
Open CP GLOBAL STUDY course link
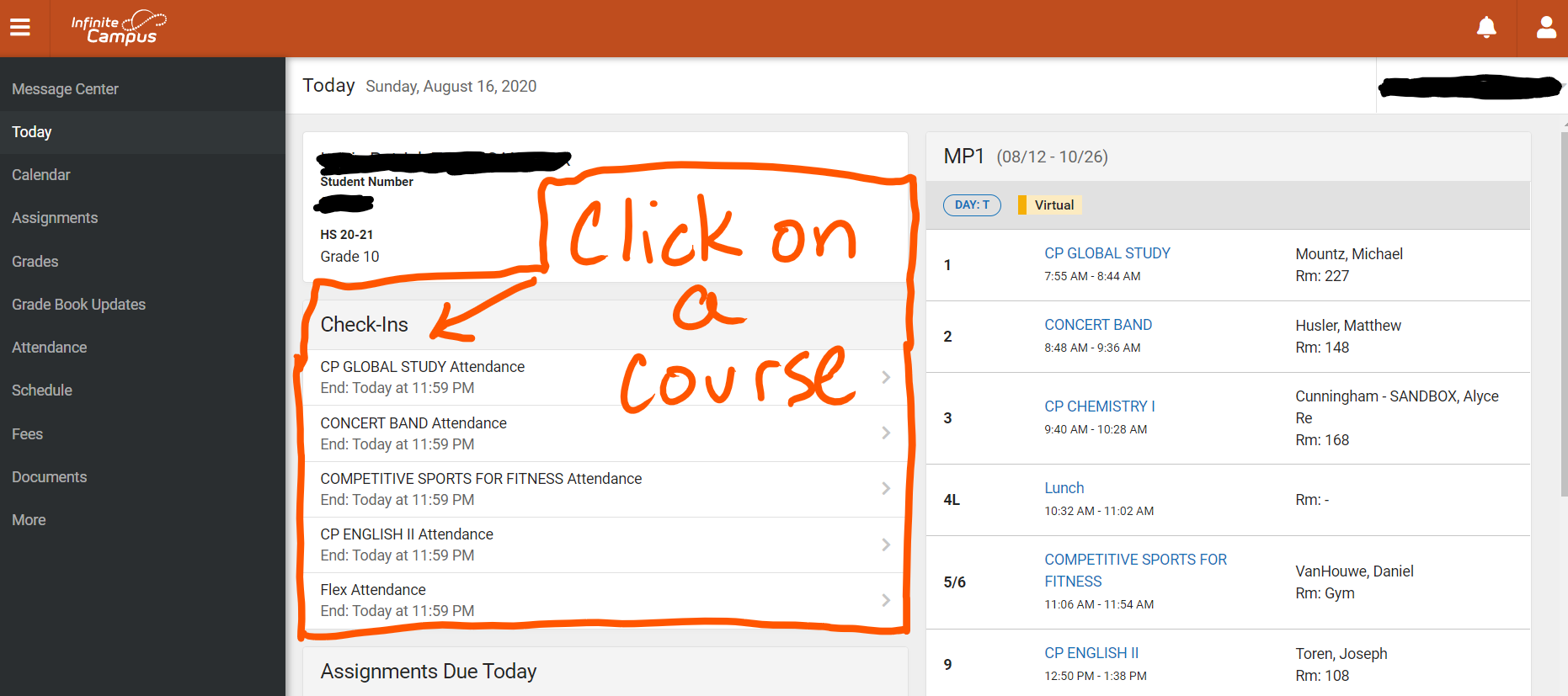pyautogui.click(x=1107, y=253)
